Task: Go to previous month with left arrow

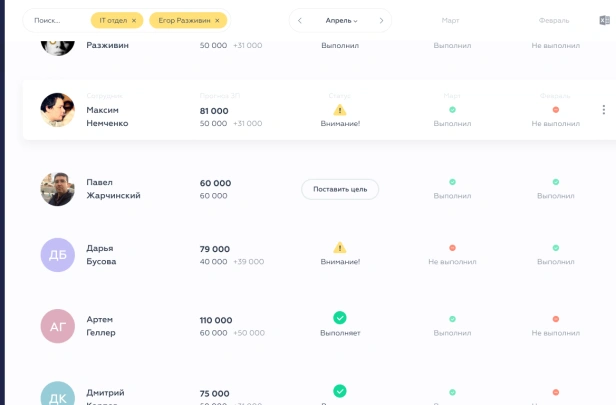Action: pos(300,20)
